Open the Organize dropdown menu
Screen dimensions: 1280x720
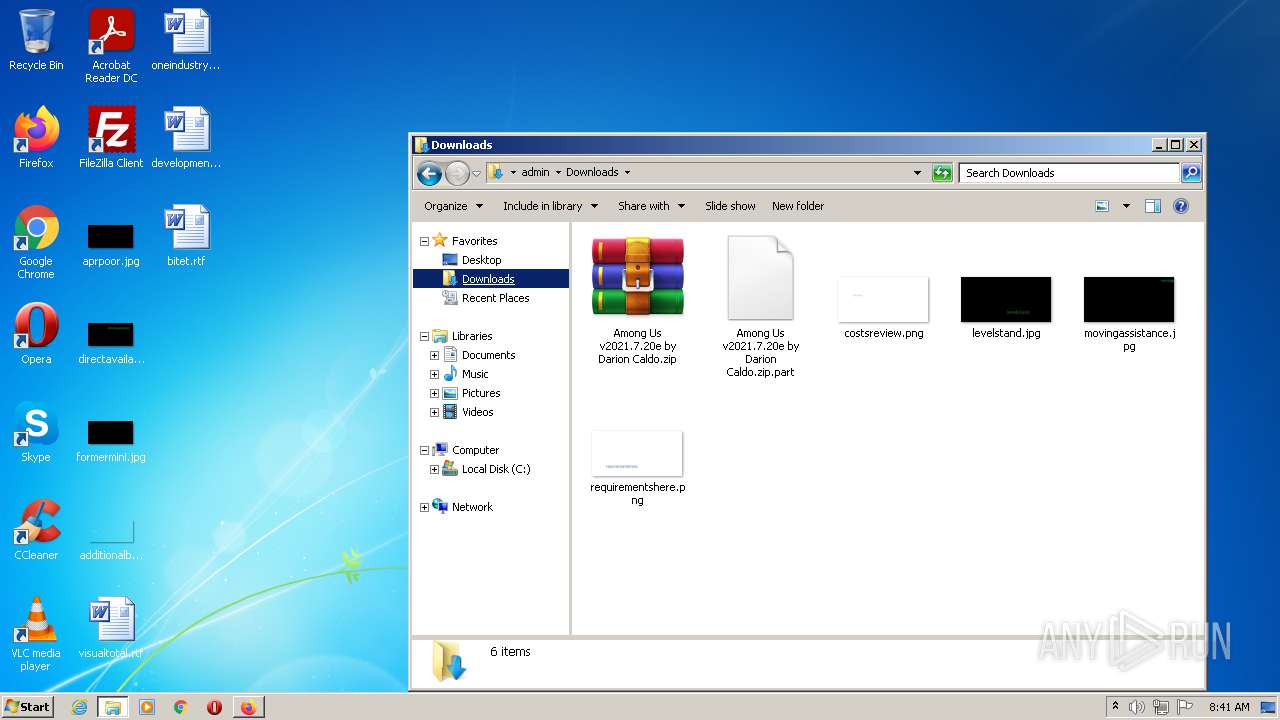(453, 206)
